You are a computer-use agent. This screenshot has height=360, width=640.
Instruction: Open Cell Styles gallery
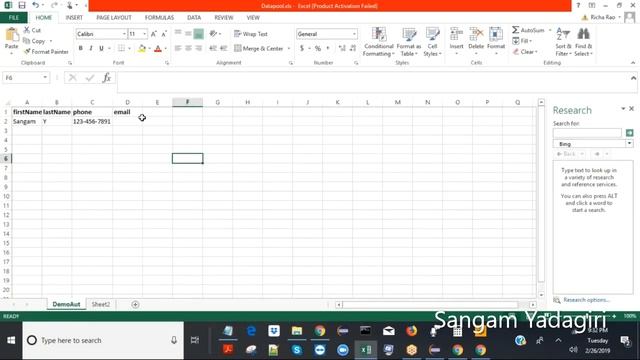click(432, 42)
